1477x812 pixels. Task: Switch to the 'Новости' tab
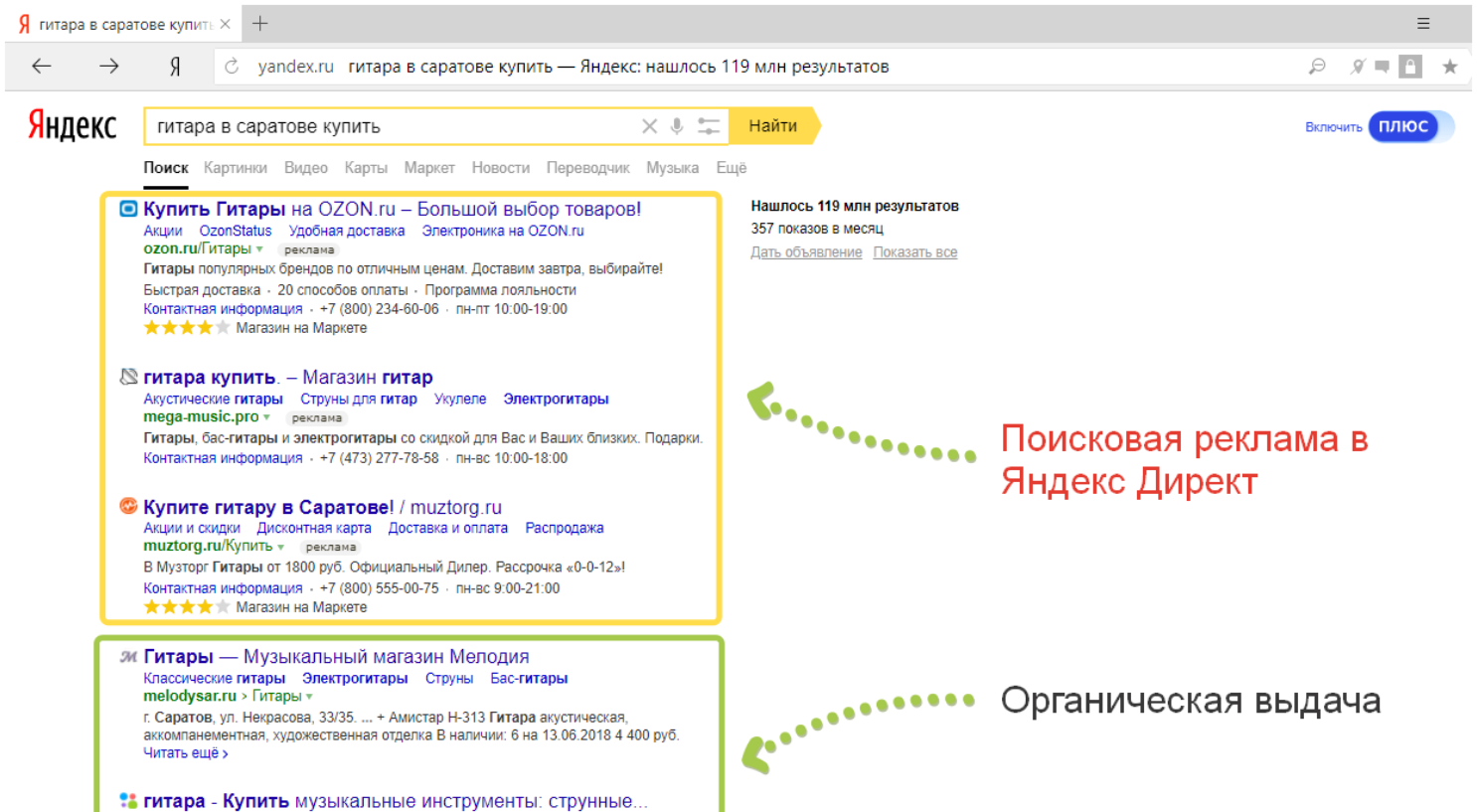[x=501, y=168]
